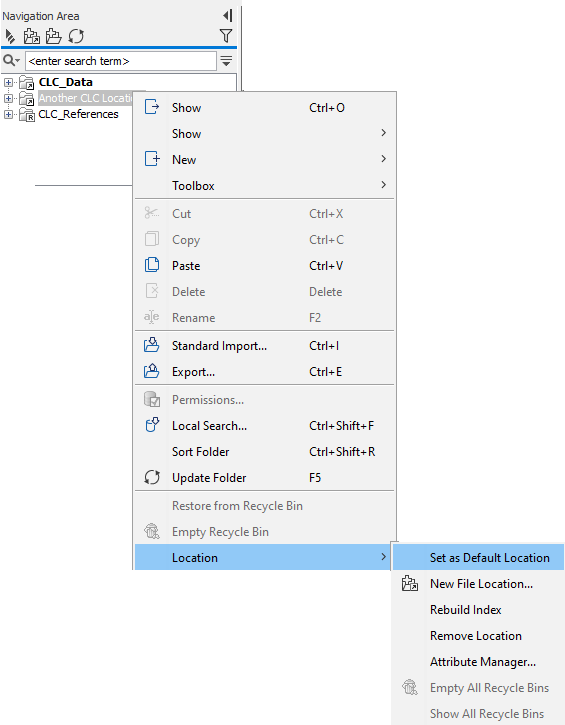565x725 pixels.
Task: Click the Rename text-cursor icon
Action: (151, 317)
